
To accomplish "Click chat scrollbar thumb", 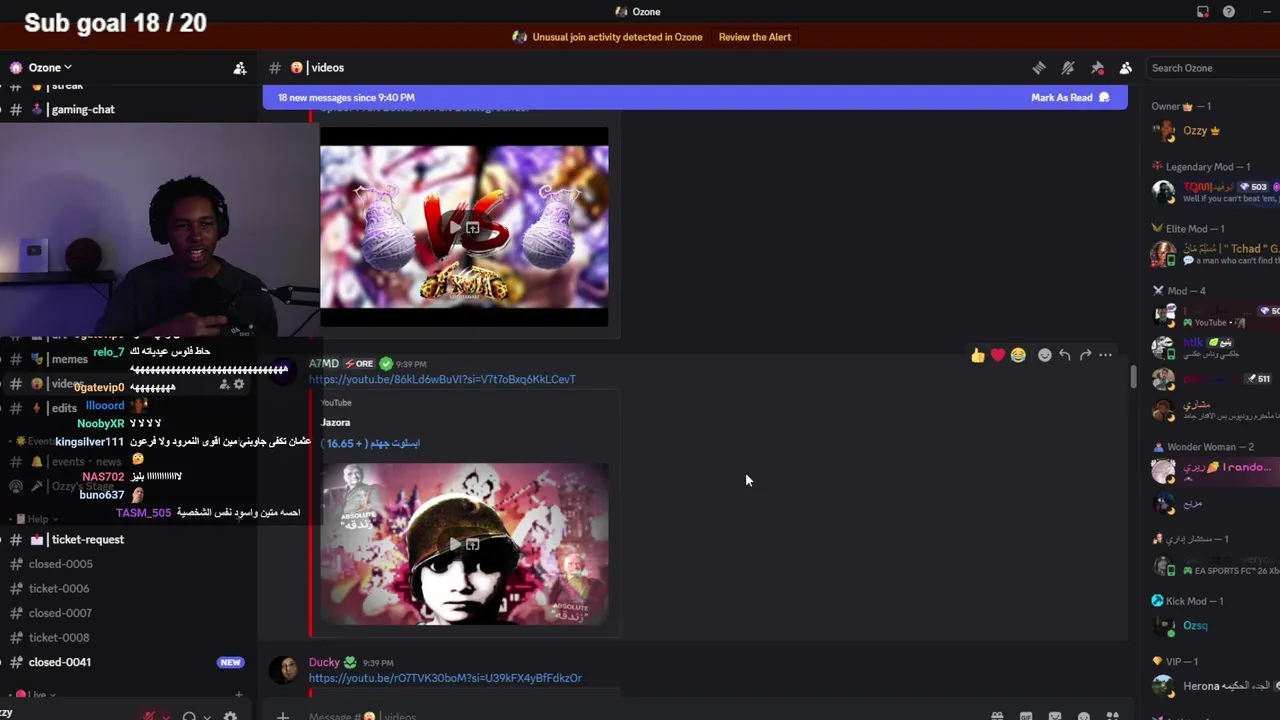I will [1133, 377].
